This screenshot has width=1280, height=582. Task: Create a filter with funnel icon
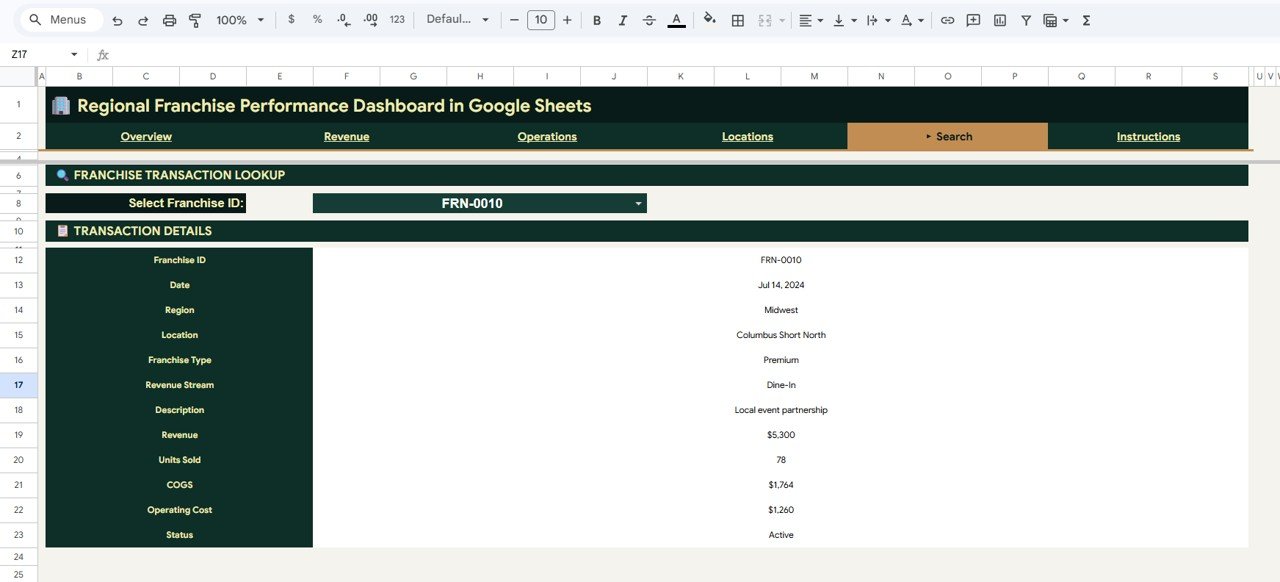click(1025, 20)
